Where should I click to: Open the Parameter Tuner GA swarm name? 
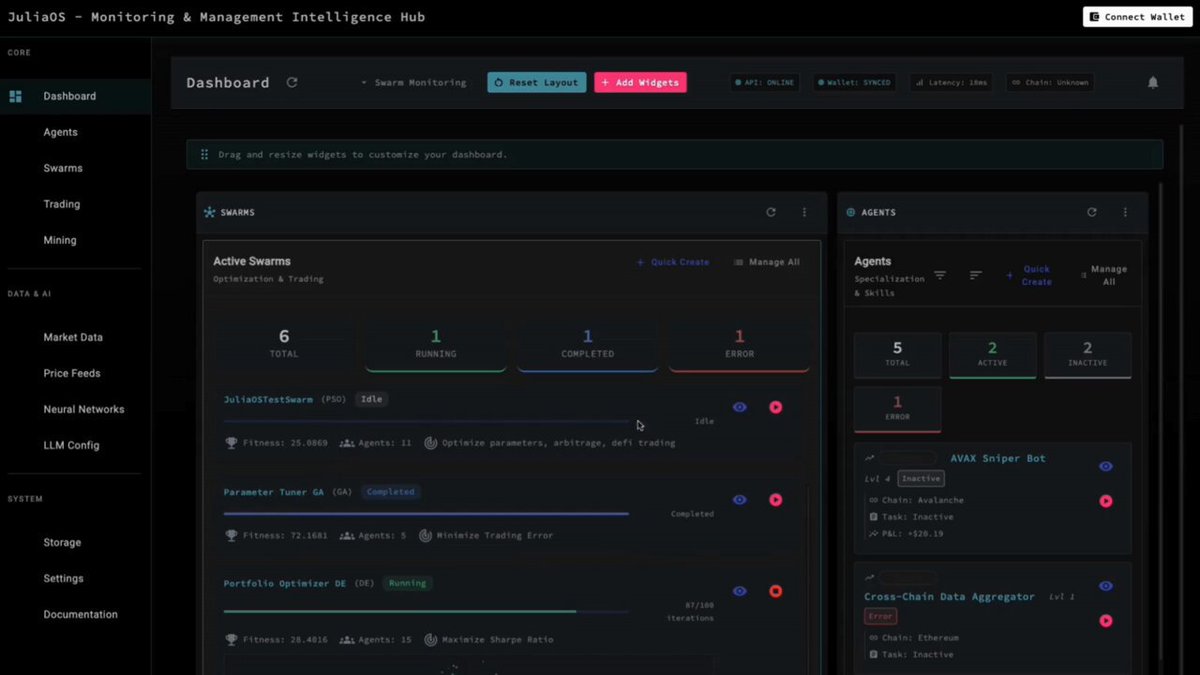pyautogui.click(x=273, y=492)
